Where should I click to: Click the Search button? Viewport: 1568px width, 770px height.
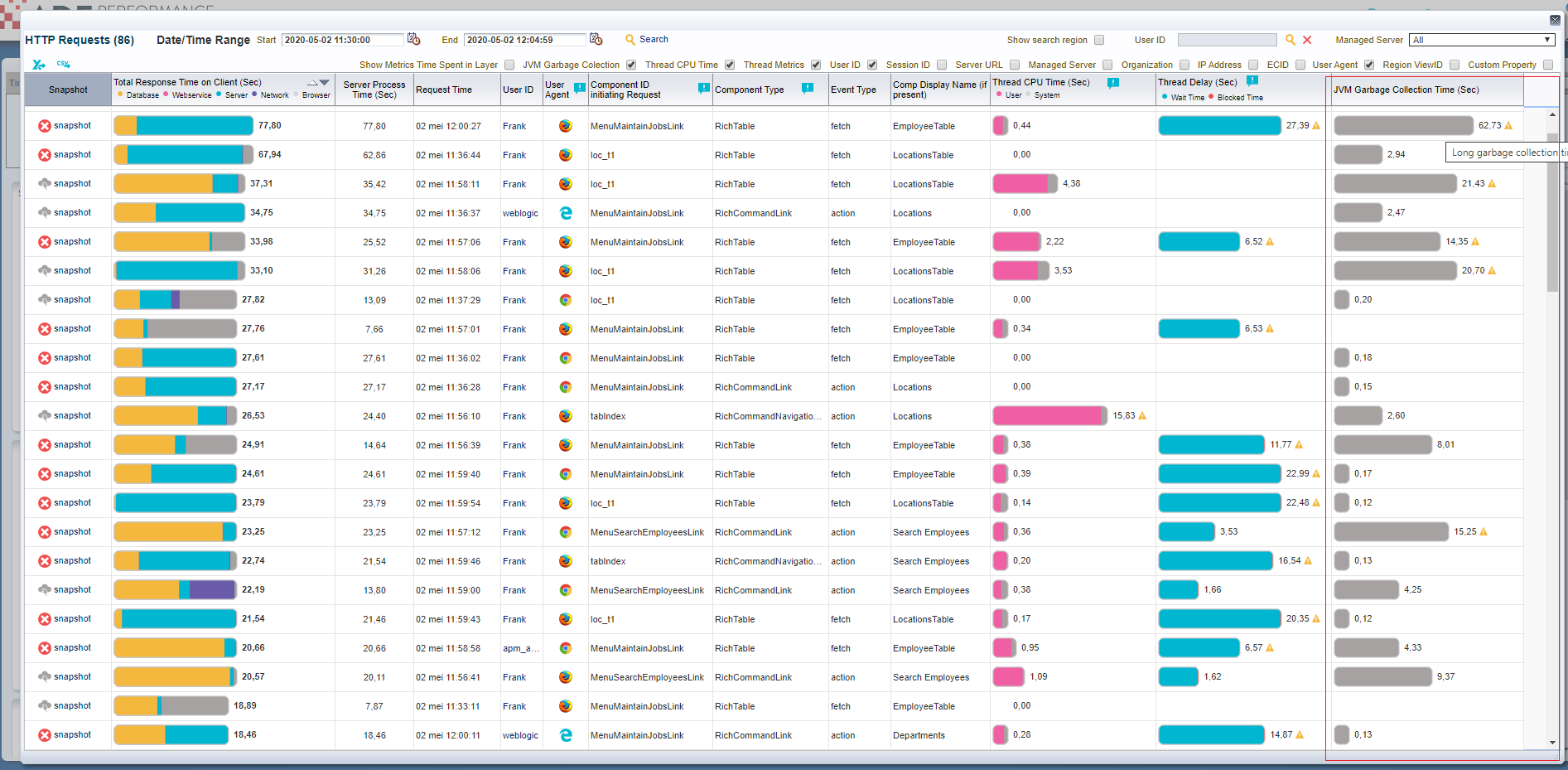(646, 39)
